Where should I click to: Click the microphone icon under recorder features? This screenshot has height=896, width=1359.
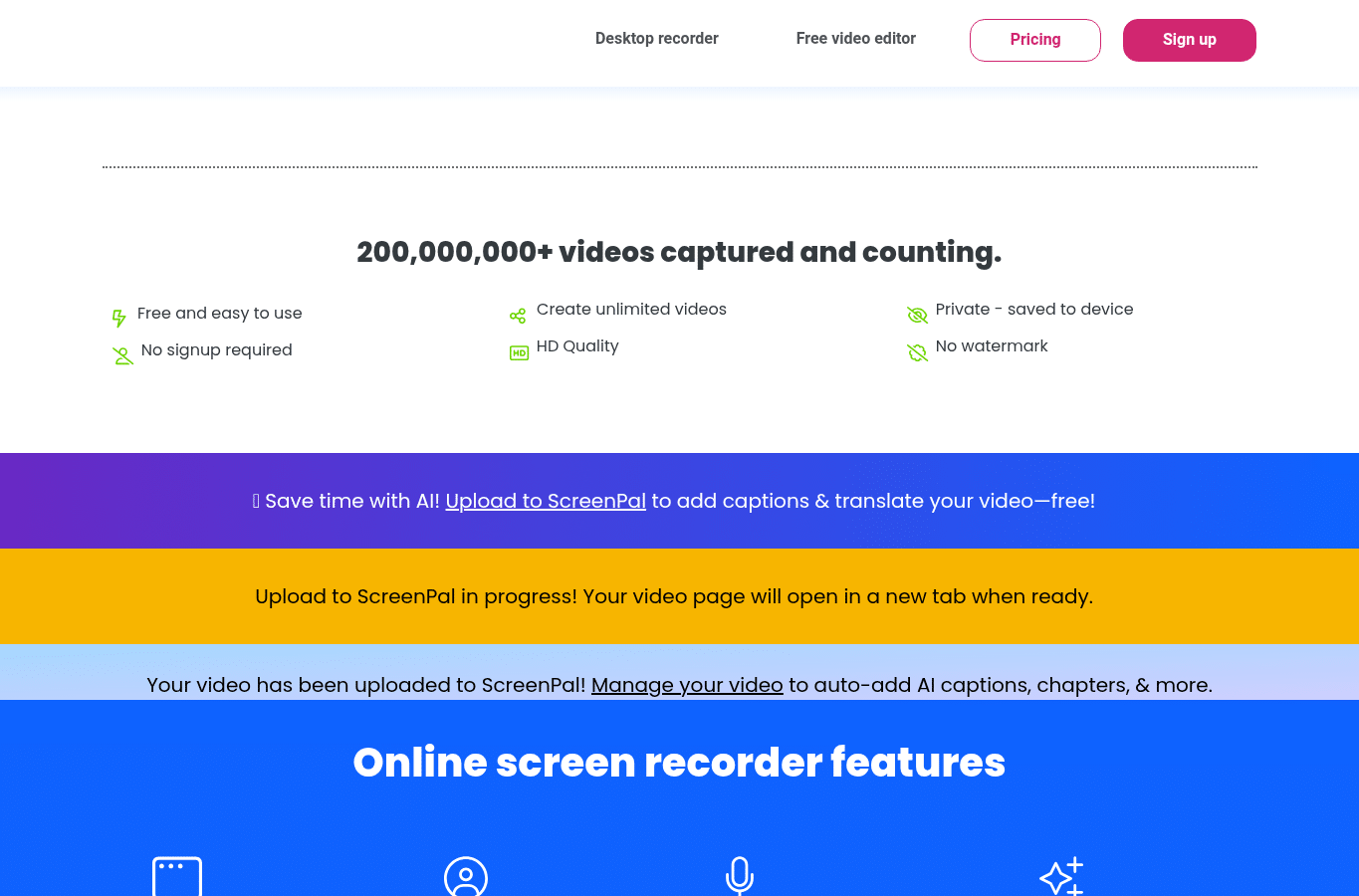click(740, 877)
